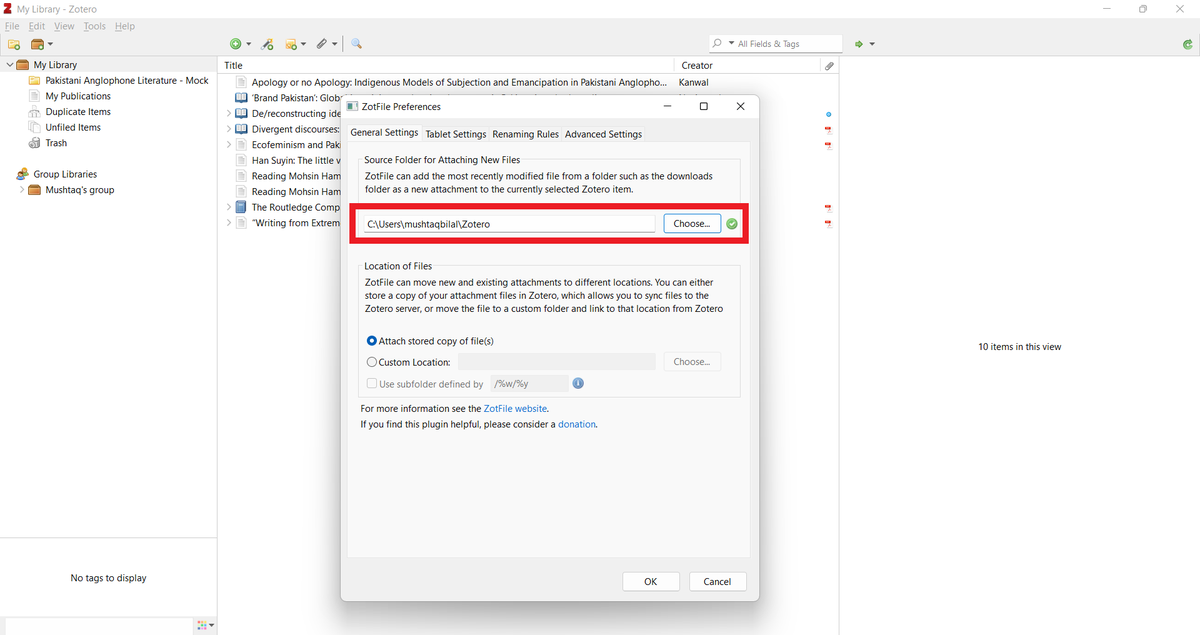1200x635 pixels.
Task: Click book icon of 'Brand Pakistan' item
Action: tap(241, 98)
